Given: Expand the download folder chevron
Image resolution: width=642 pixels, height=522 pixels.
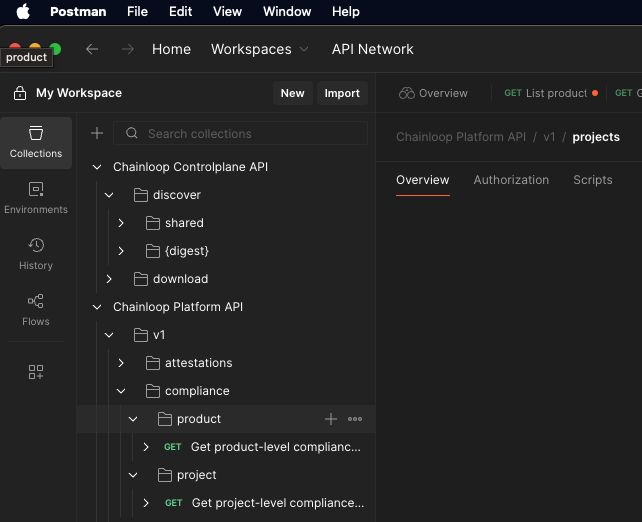Looking at the screenshot, I should [109, 279].
